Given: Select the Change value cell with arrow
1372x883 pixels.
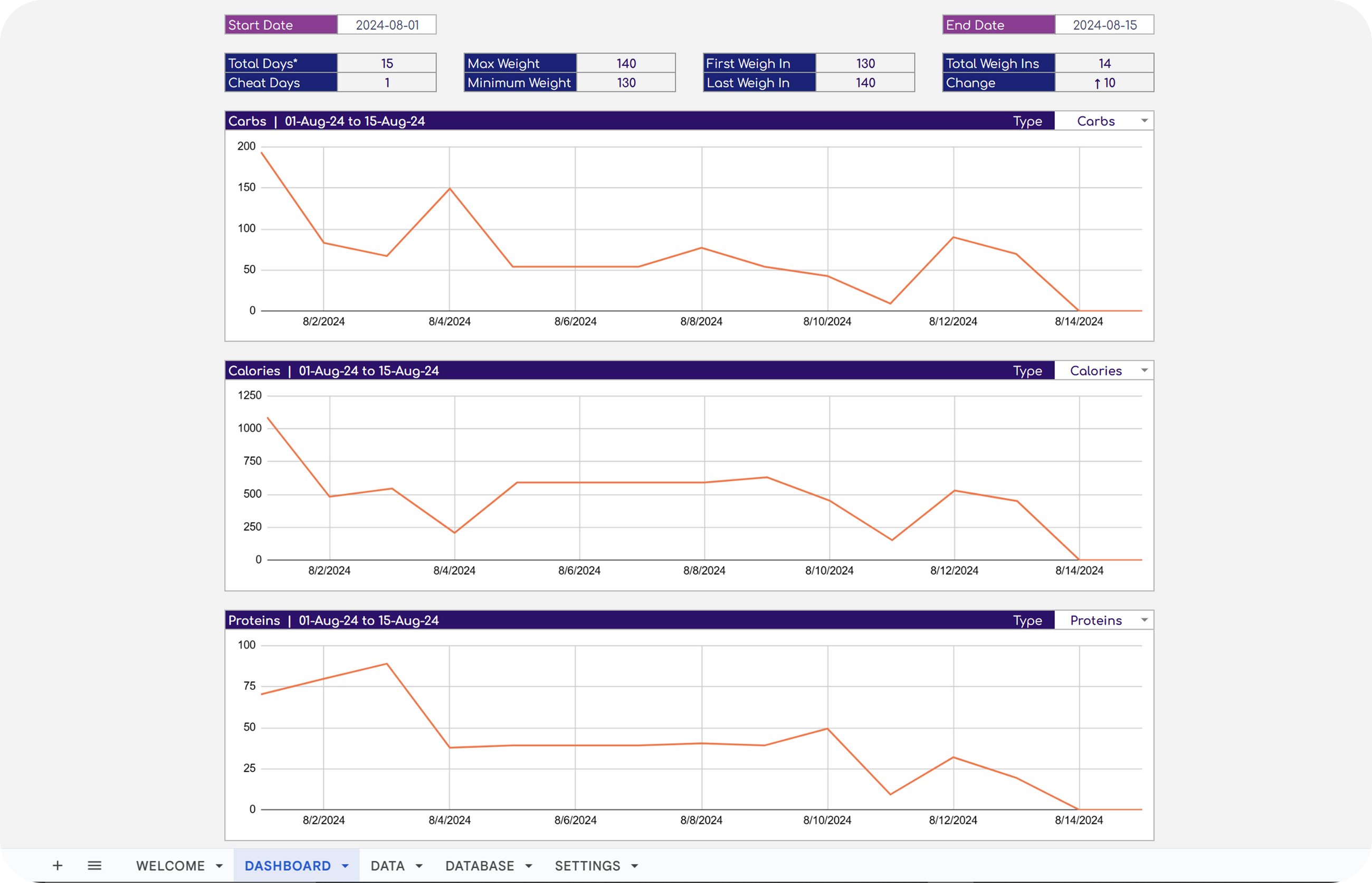Looking at the screenshot, I should 1104,83.
